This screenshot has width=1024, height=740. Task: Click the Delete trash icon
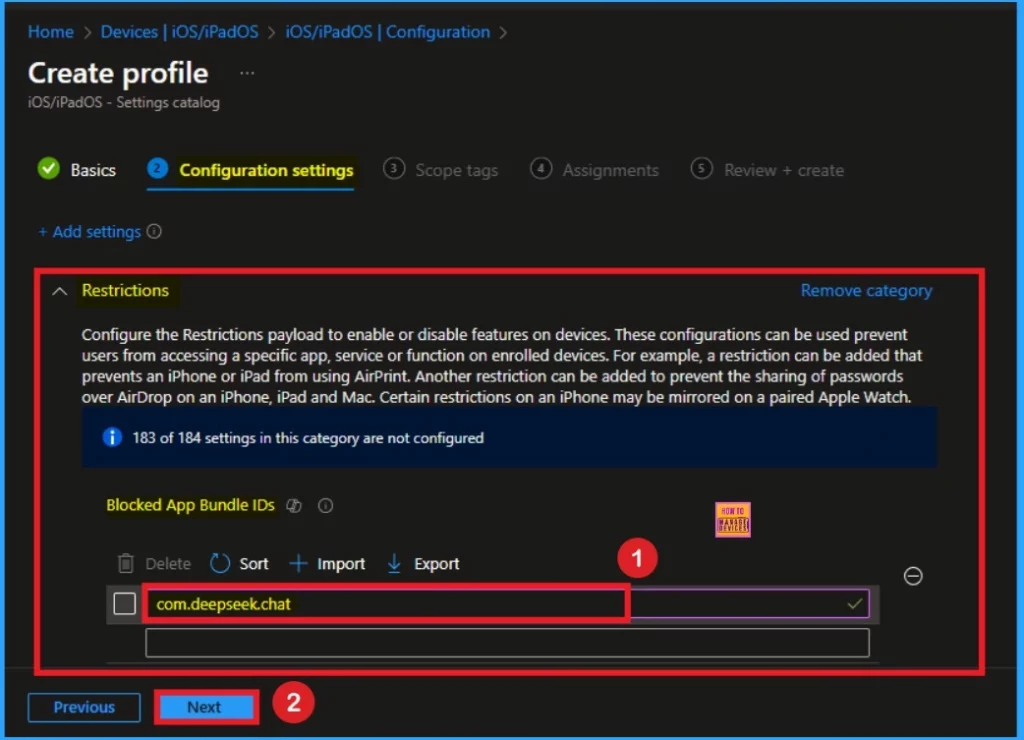125,563
